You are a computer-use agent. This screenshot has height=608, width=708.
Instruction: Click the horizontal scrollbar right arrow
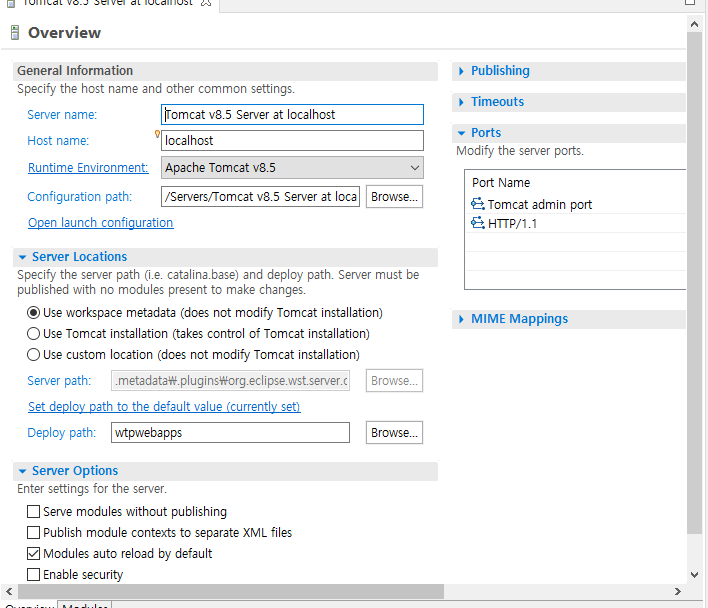pyautogui.click(x=677, y=591)
